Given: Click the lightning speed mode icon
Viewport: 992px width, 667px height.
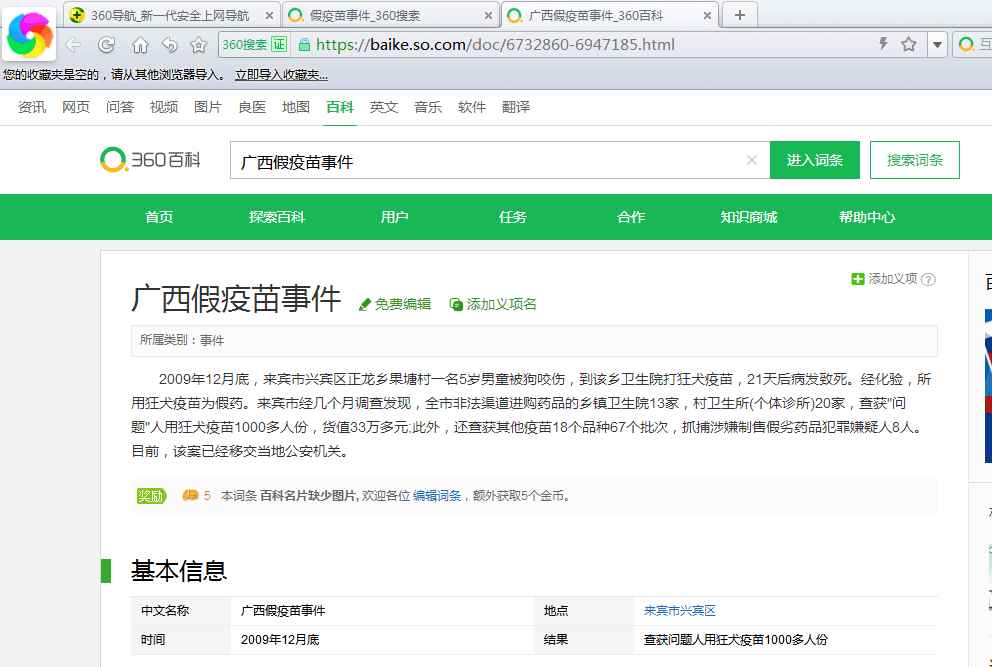Looking at the screenshot, I should tap(883, 44).
